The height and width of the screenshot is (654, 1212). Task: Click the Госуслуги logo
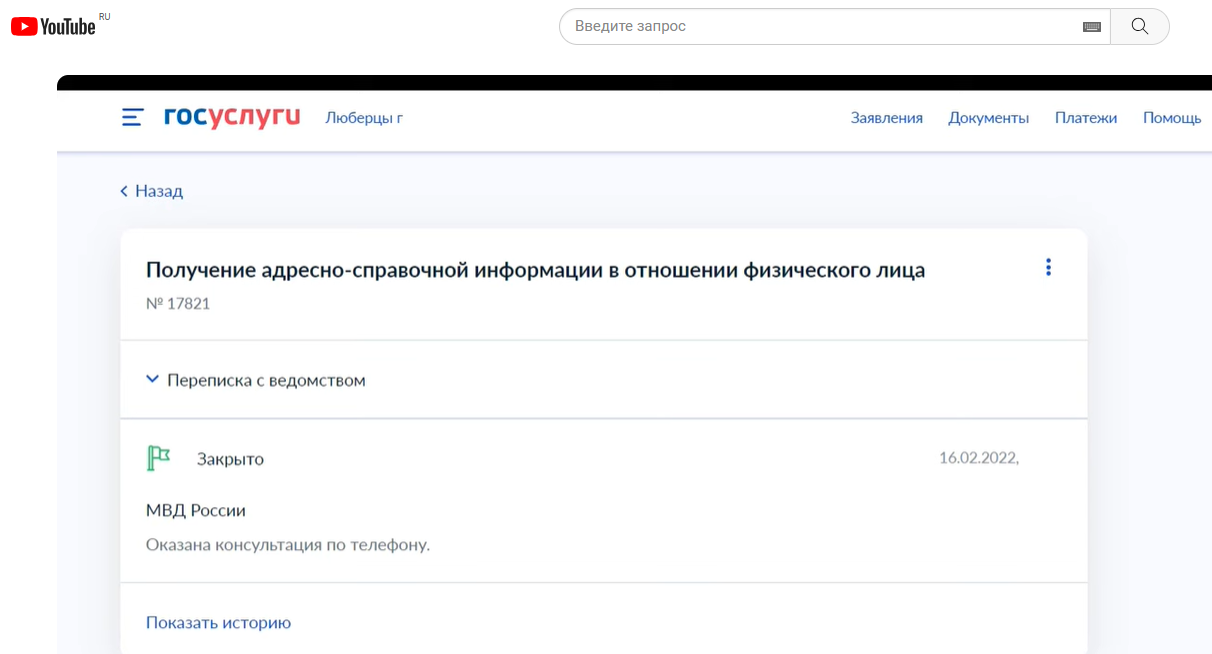tap(232, 117)
